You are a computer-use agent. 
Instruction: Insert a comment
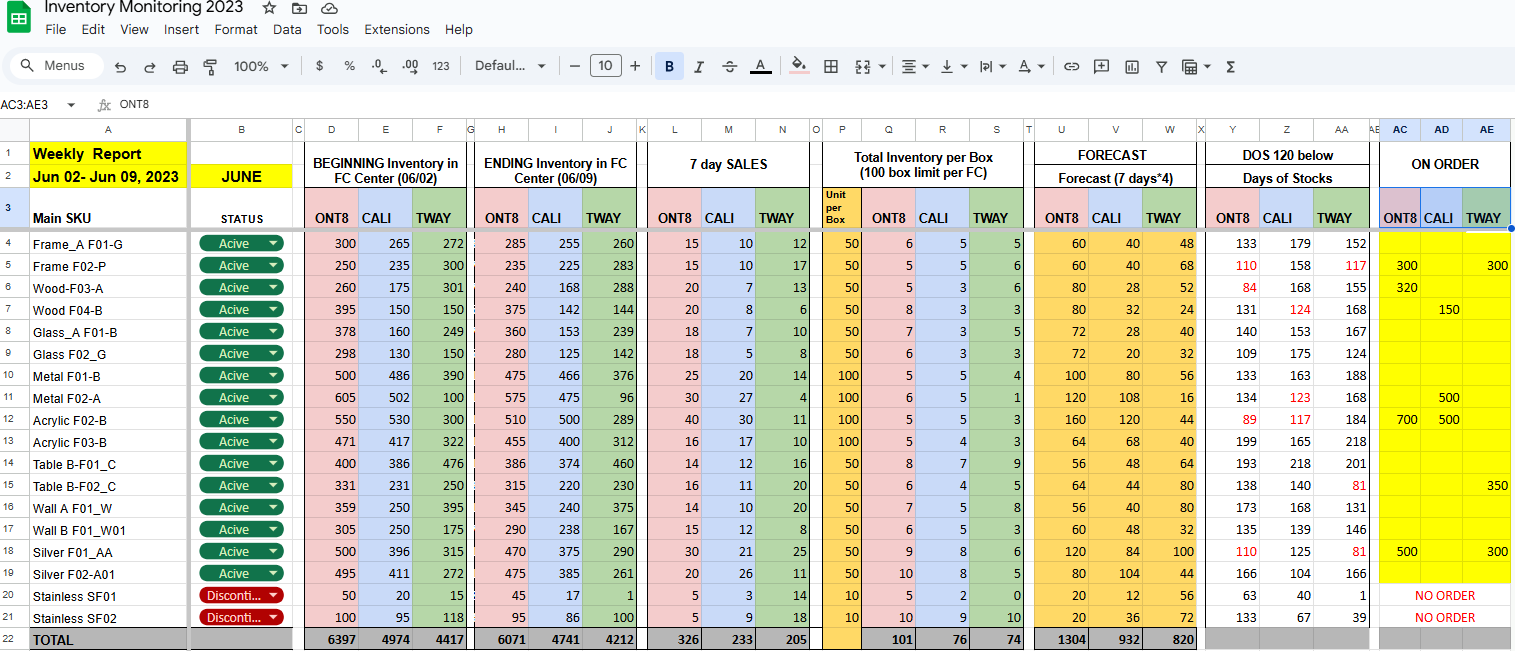click(x=1102, y=67)
